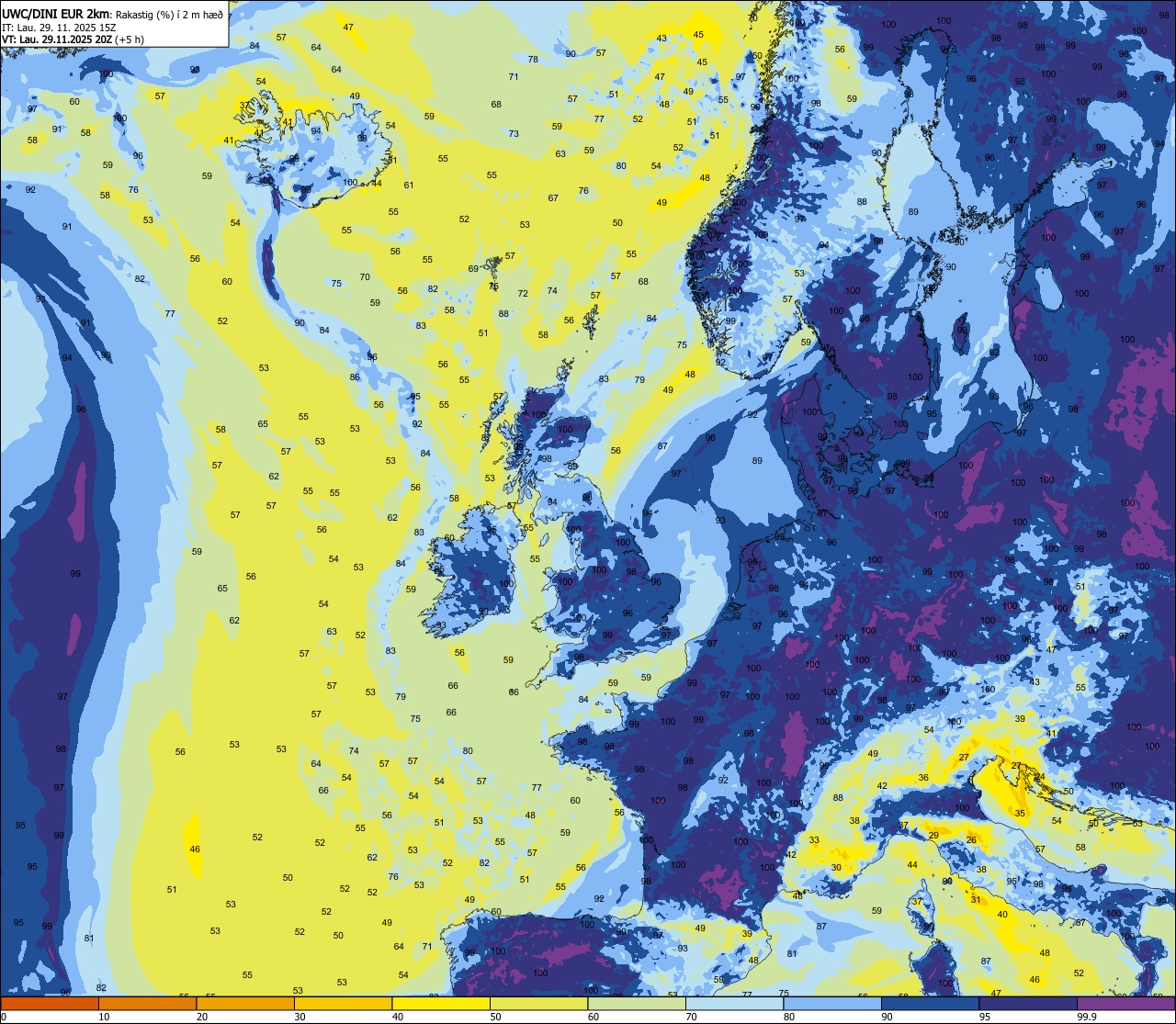Pick the 90–95 dark blue legend swatch
The height and width of the screenshot is (1024, 1176).
pos(930,1004)
